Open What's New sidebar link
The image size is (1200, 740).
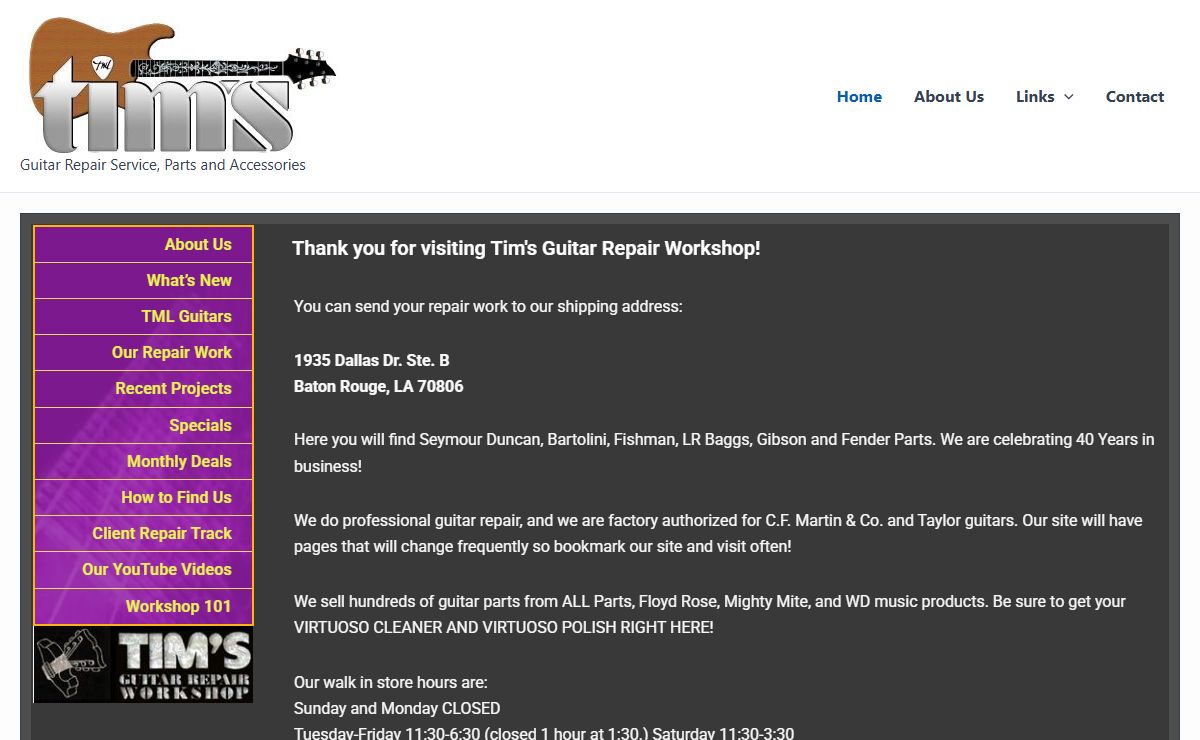point(143,280)
